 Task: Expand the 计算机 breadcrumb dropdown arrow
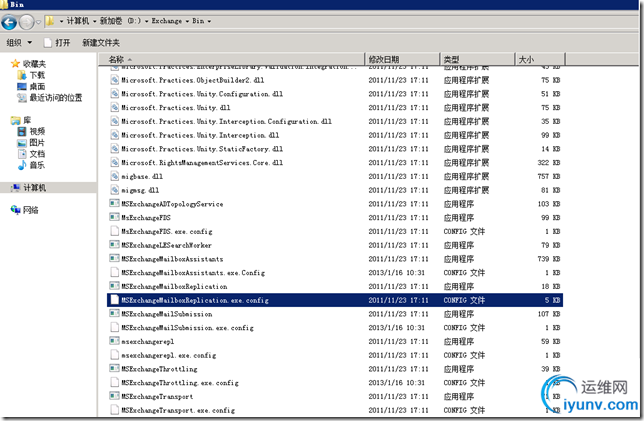click(x=94, y=21)
